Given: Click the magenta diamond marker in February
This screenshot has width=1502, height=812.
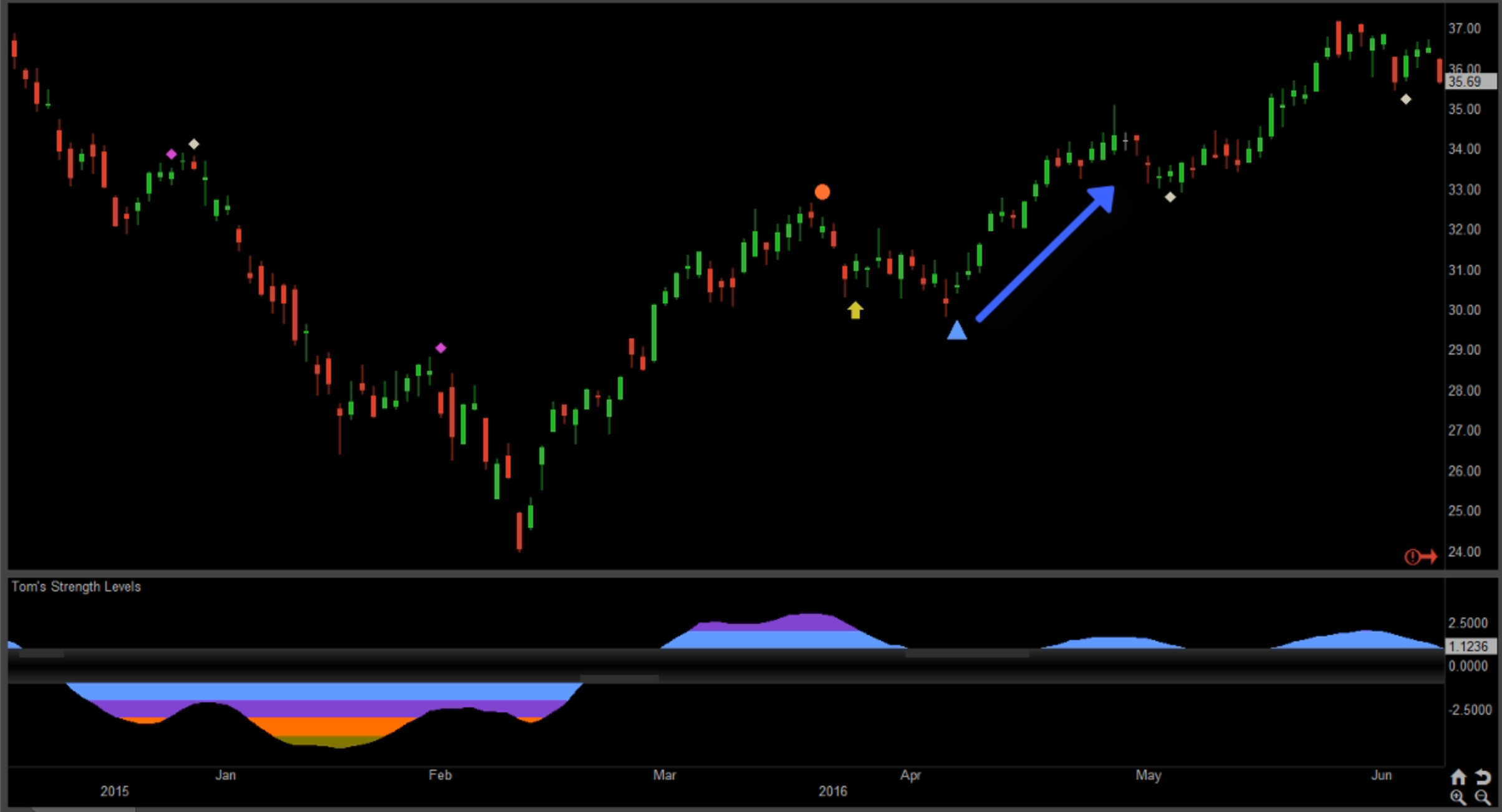Looking at the screenshot, I should 441,348.
